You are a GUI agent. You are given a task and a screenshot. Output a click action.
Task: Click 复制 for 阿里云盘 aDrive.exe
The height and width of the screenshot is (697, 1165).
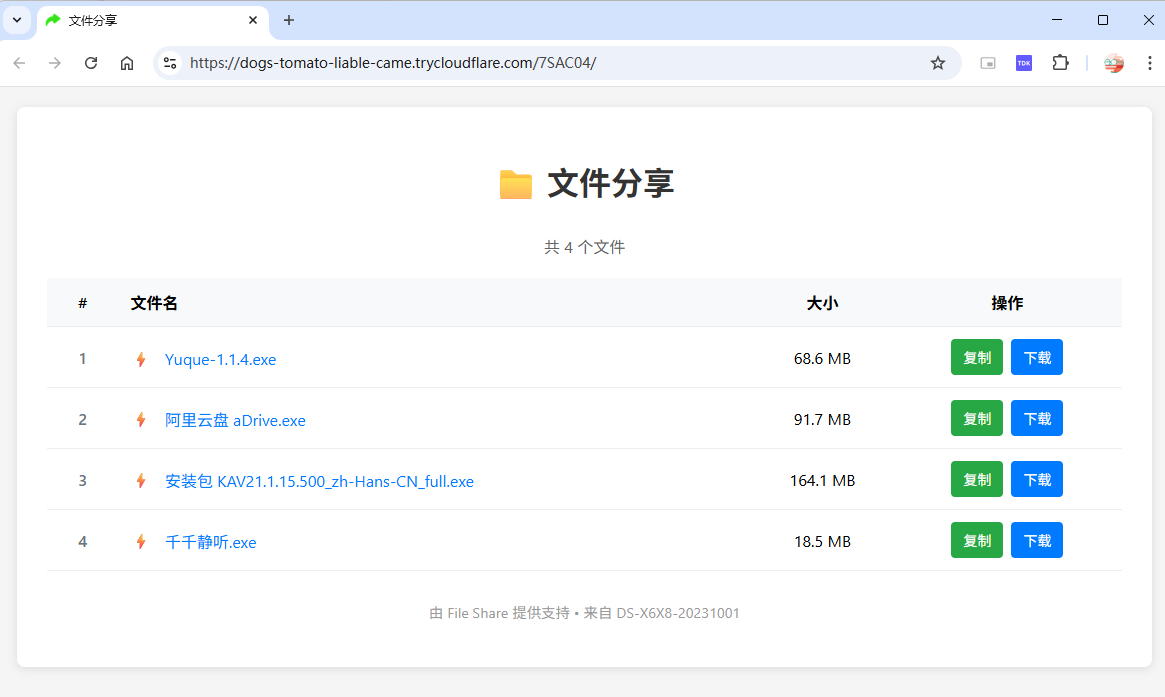(x=976, y=419)
